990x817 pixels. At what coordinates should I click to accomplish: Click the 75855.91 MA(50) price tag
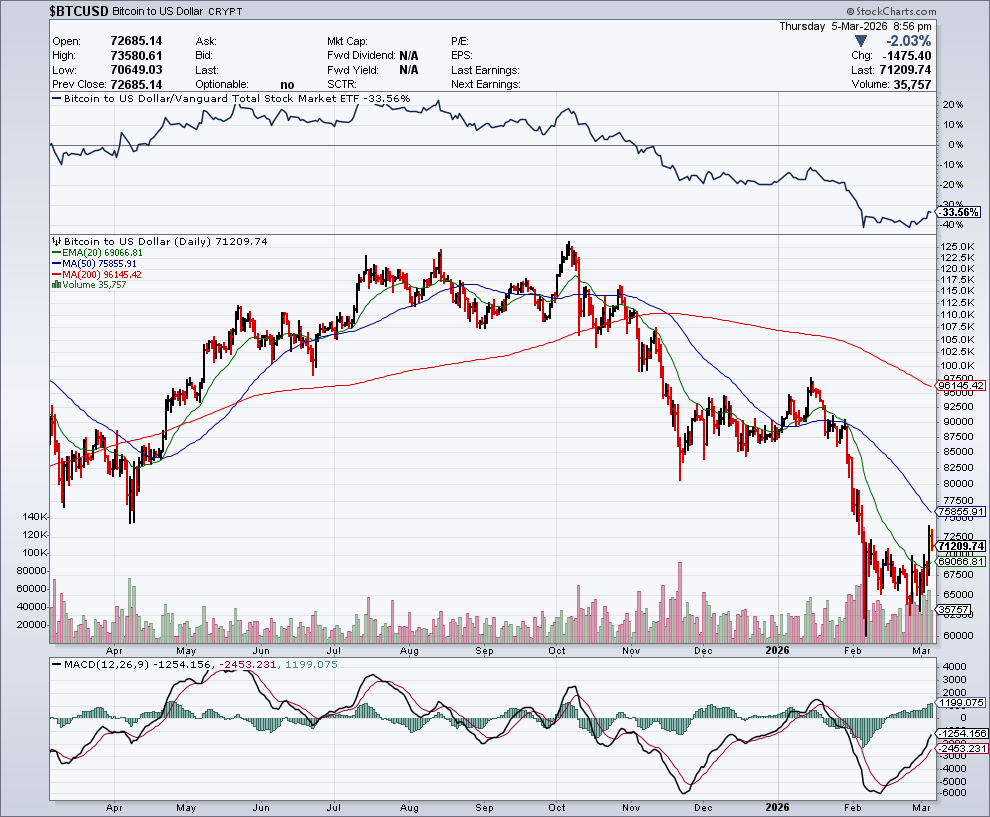point(962,510)
